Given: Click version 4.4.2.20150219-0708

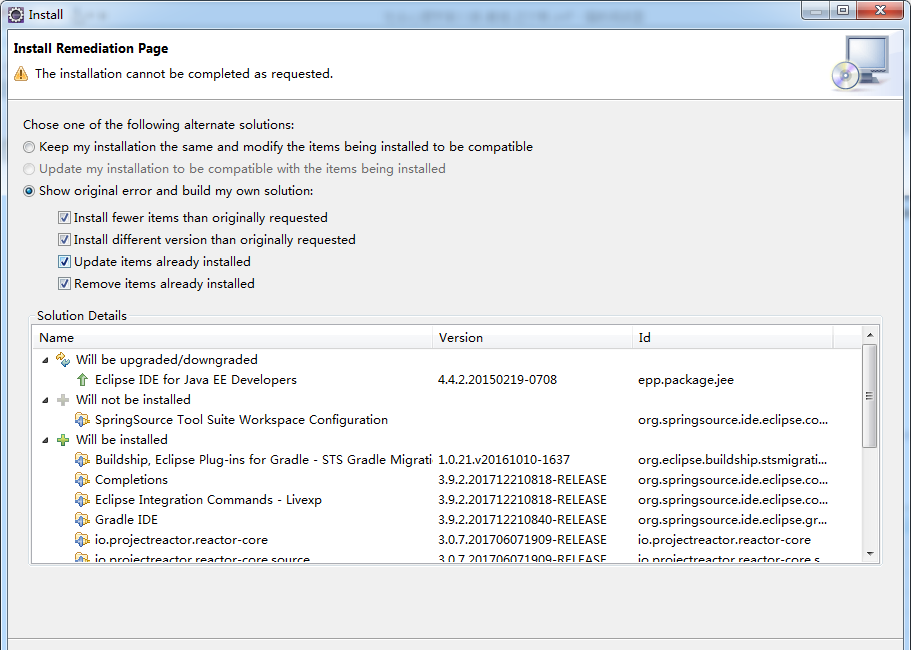Looking at the screenshot, I should (497, 380).
